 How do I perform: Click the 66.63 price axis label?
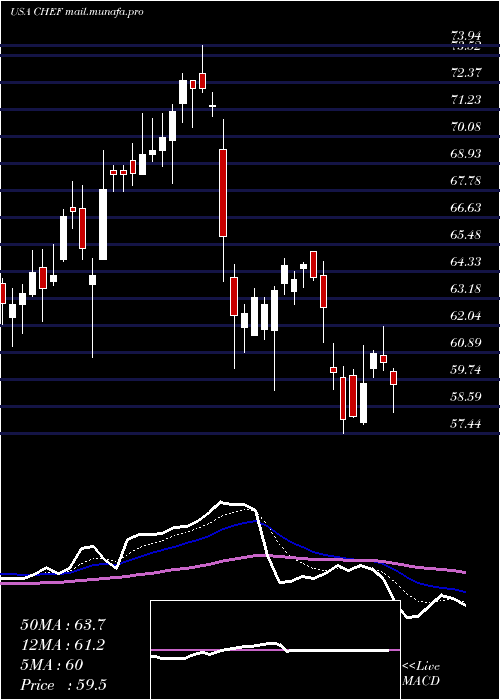[x=466, y=208]
